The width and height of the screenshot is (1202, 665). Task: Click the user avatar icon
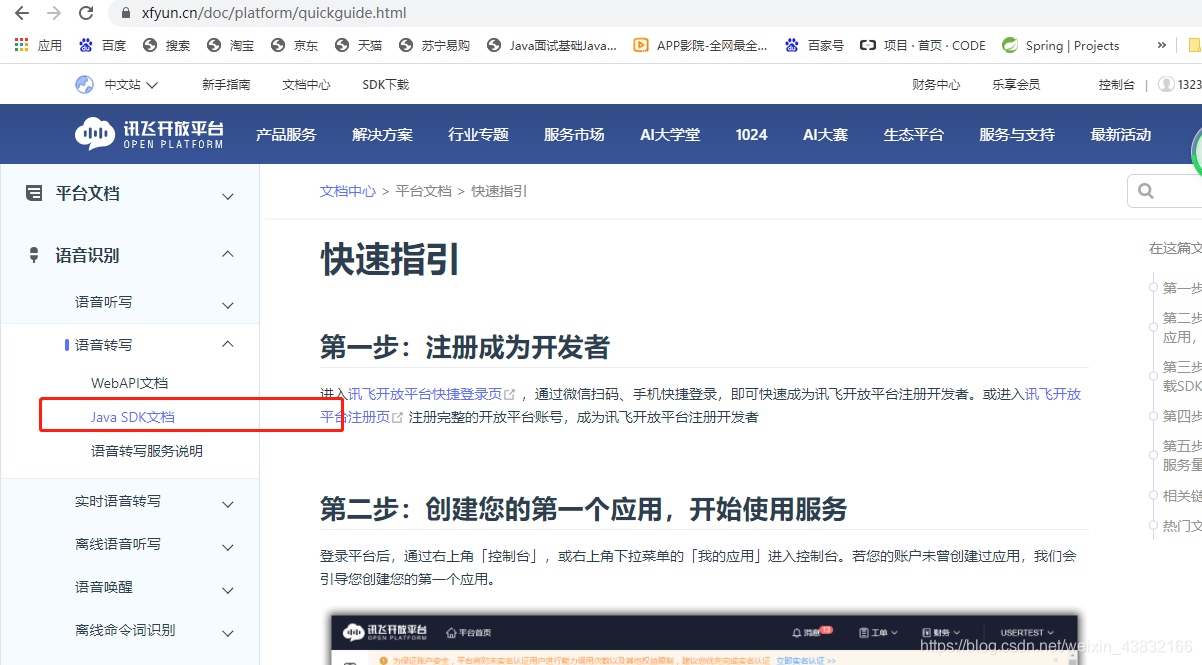[1166, 84]
